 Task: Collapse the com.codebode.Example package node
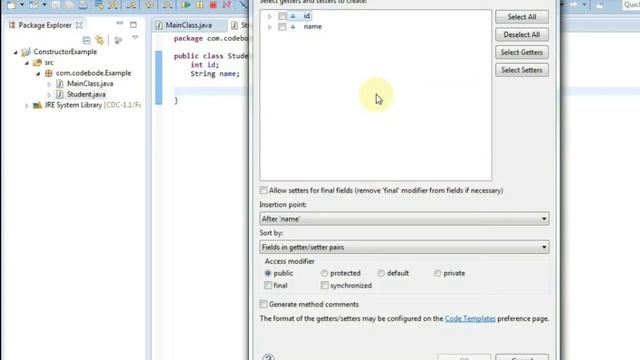coord(38,73)
